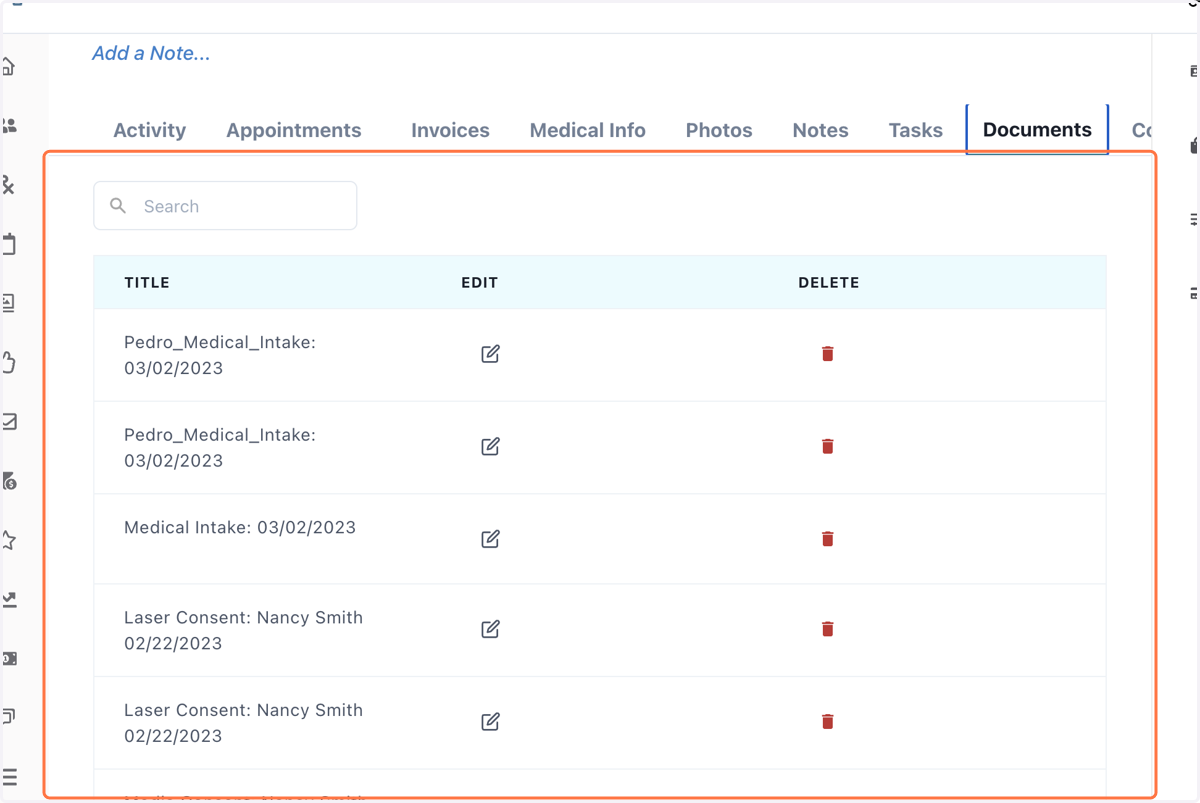The height and width of the screenshot is (803, 1200).
Task: Go to the Notes tab
Action: [x=820, y=130]
